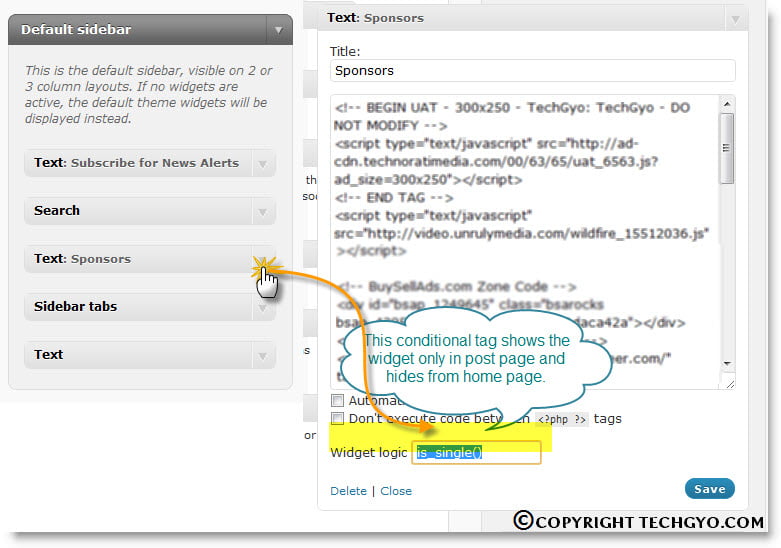The width and height of the screenshot is (781, 548).
Task: Click the textarea resize handle corner
Action: tap(730, 384)
